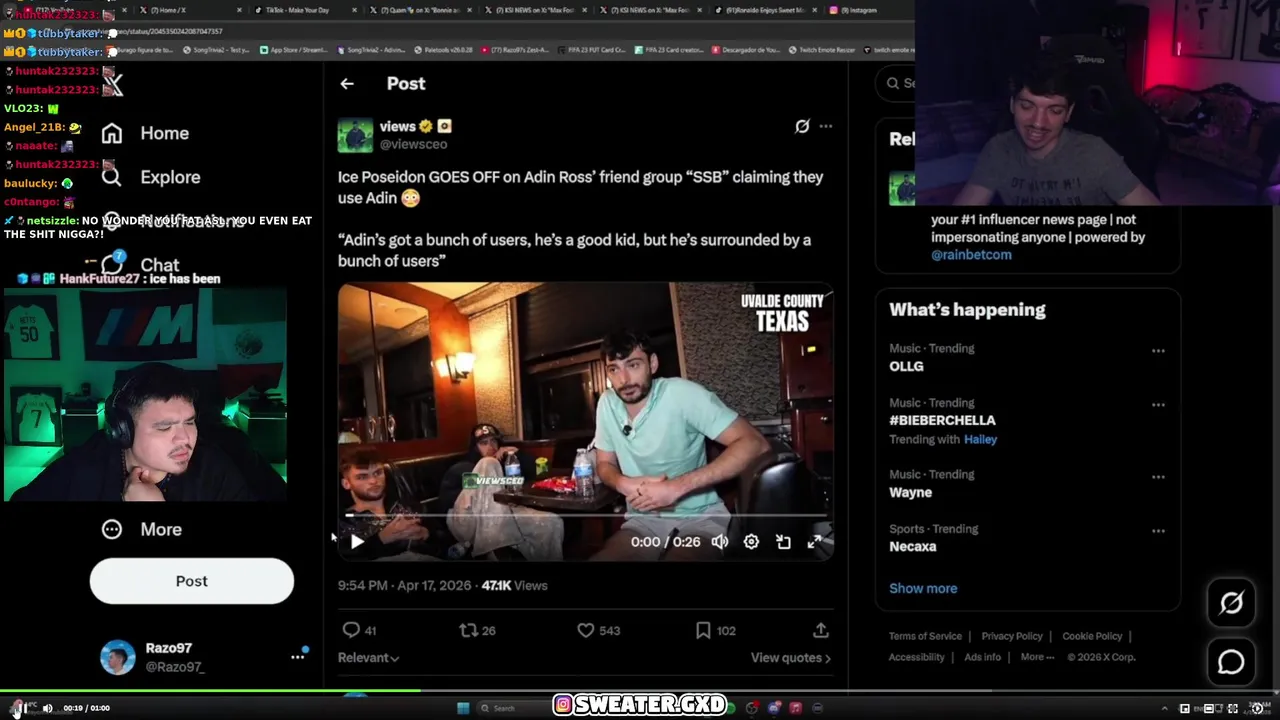
Task: Open the @rainbetcom mention link
Action: 971,255
